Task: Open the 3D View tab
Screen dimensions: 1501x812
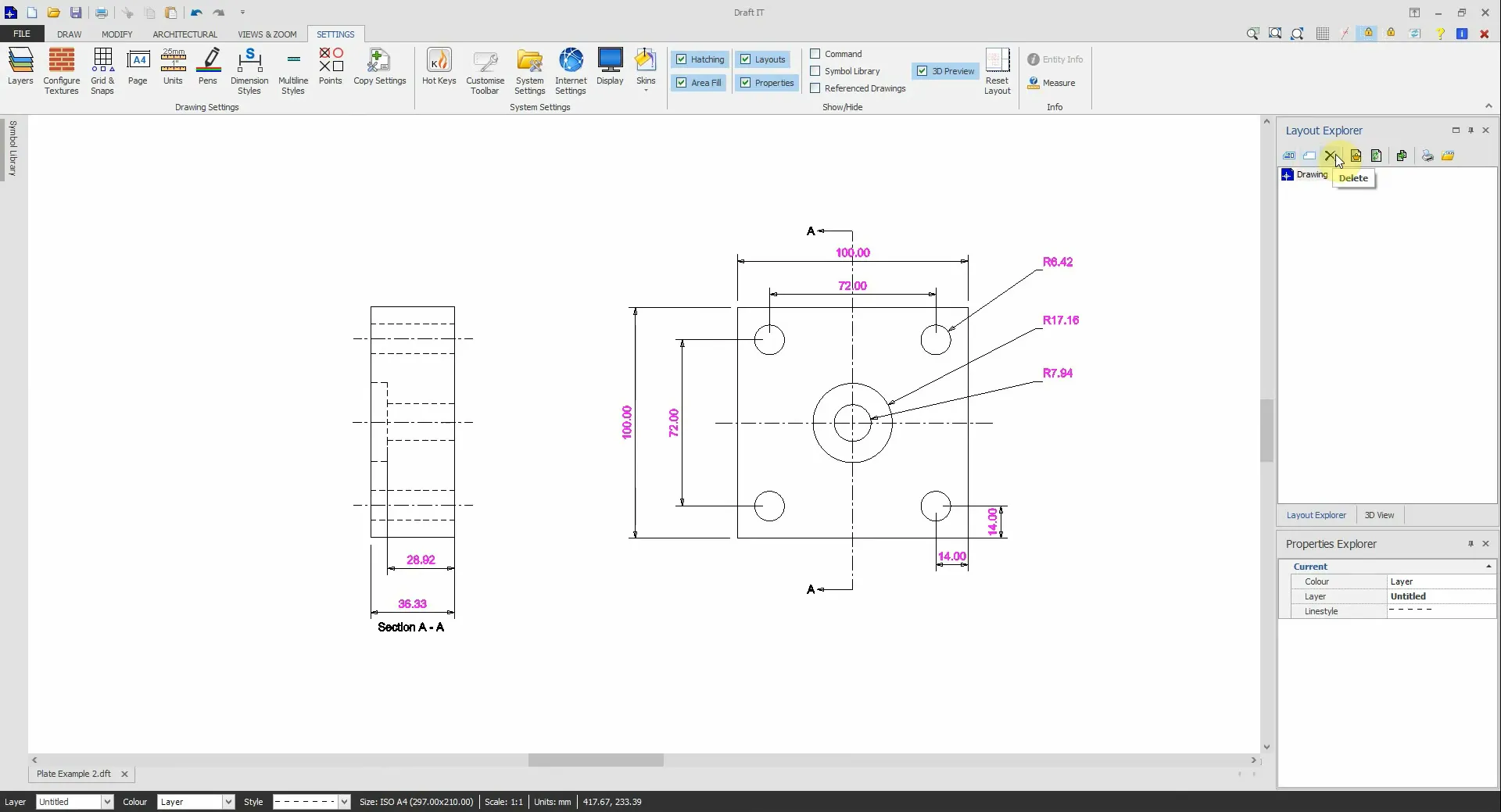Action: coord(1380,515)
